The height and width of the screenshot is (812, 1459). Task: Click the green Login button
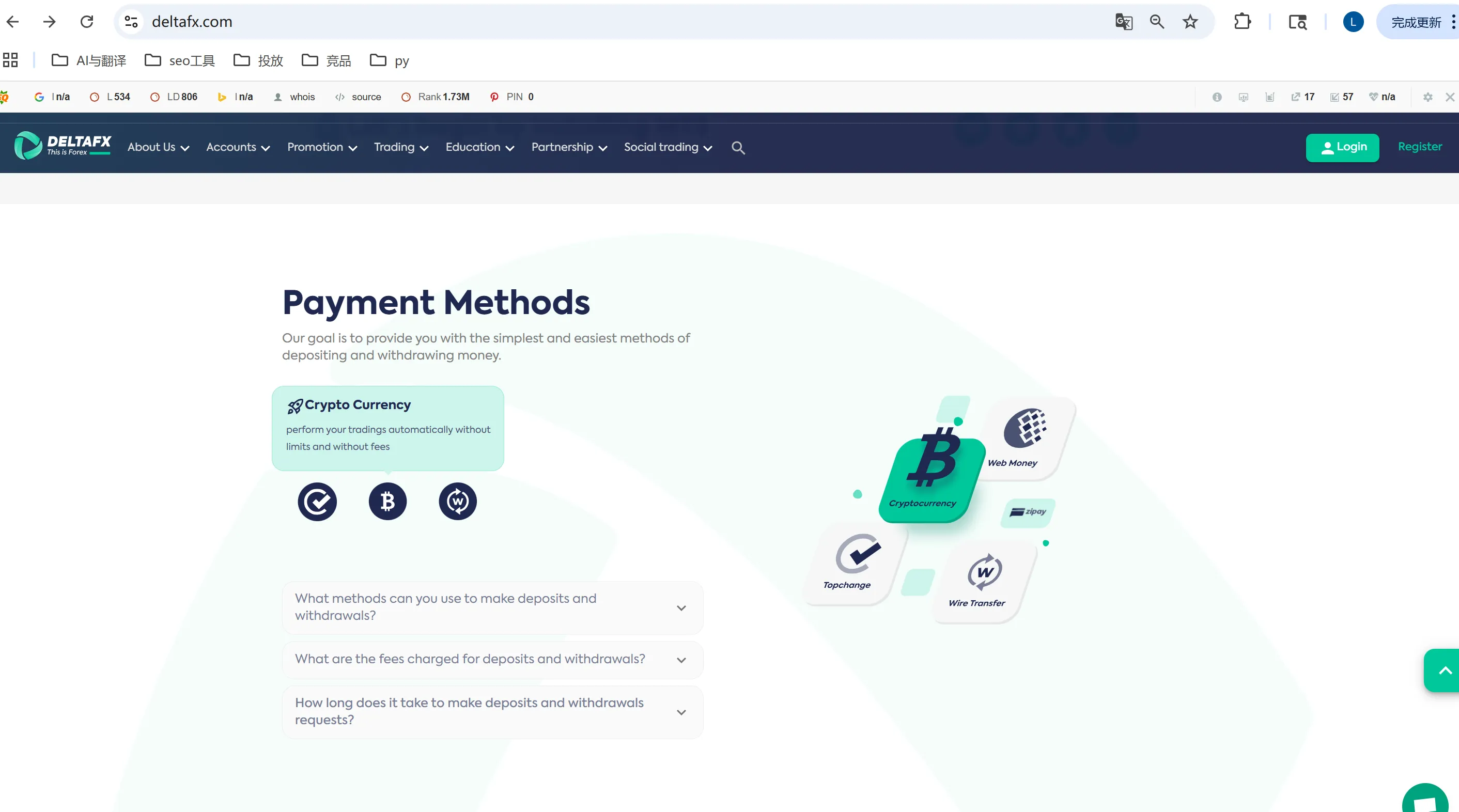1342,147
